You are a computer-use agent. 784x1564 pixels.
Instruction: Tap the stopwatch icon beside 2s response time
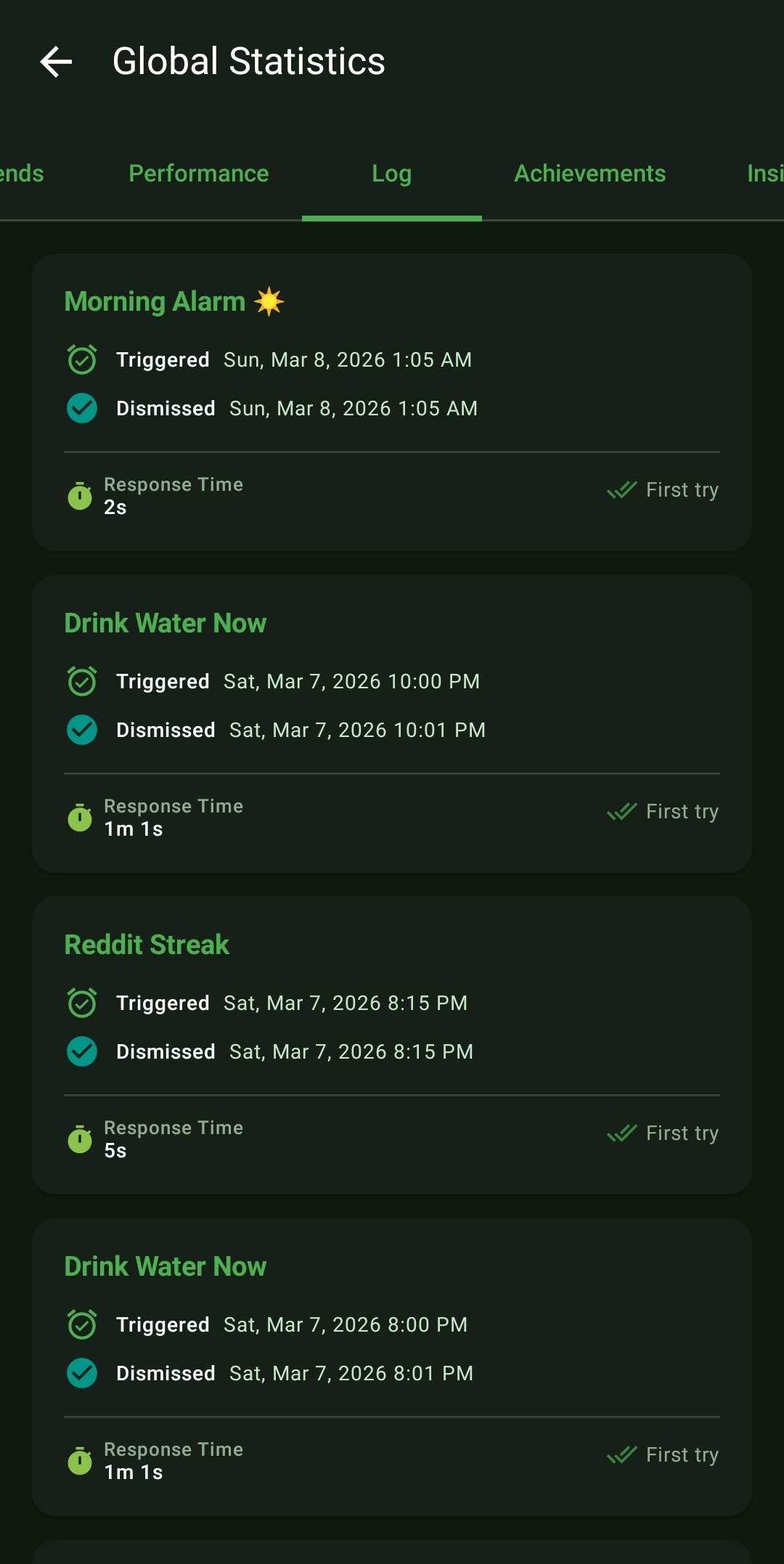(80, 496)
